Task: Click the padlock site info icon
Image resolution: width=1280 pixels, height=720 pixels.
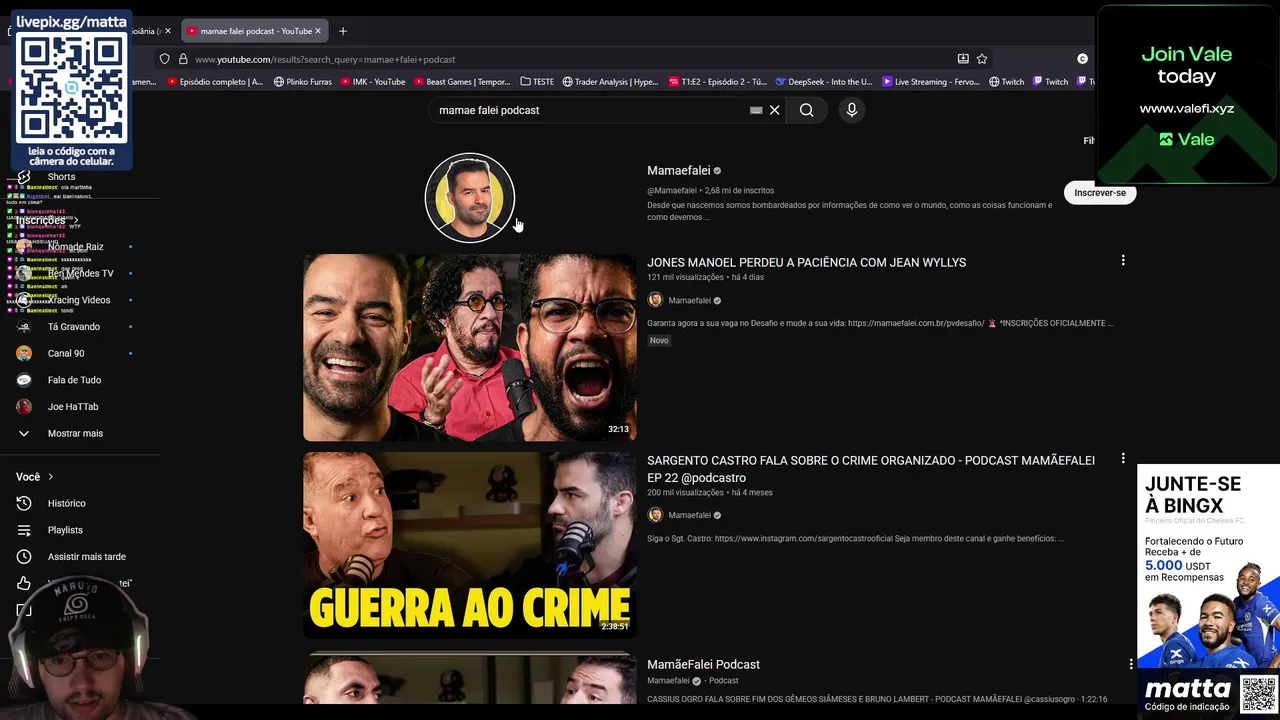Action: click(x=183, y=59)
